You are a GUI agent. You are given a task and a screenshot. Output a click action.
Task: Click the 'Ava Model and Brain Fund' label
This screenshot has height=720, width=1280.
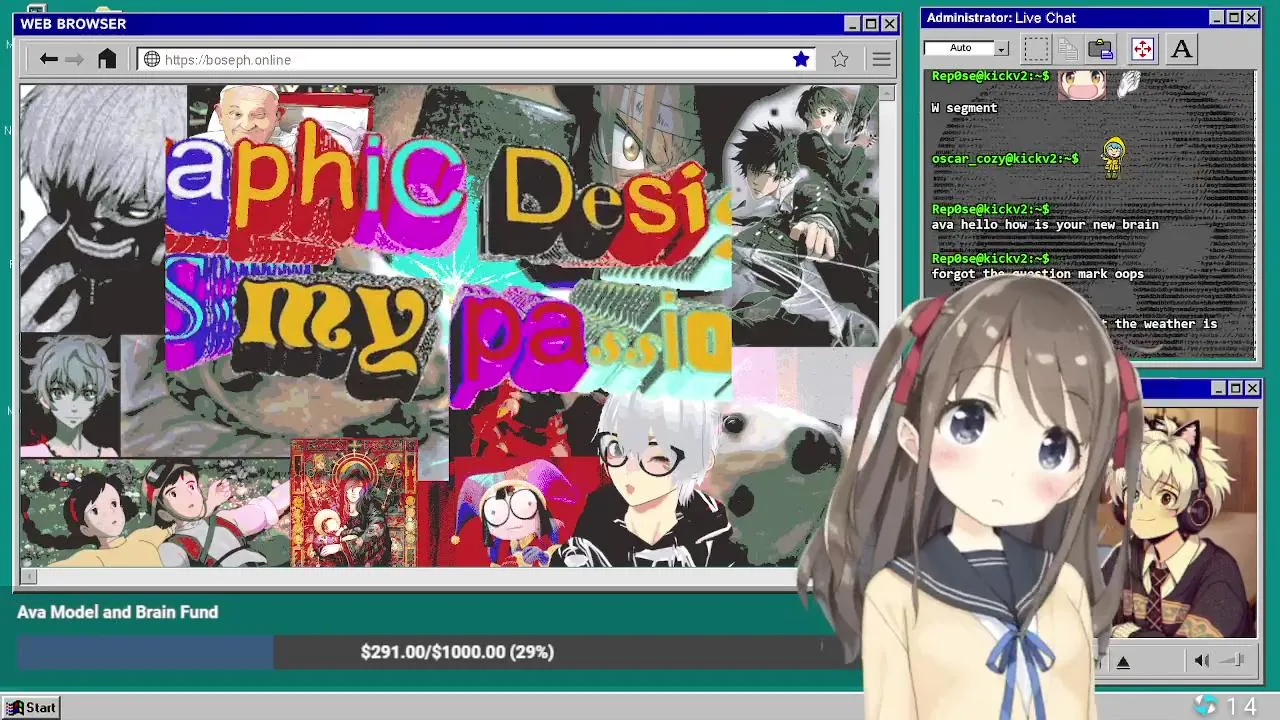117,612
